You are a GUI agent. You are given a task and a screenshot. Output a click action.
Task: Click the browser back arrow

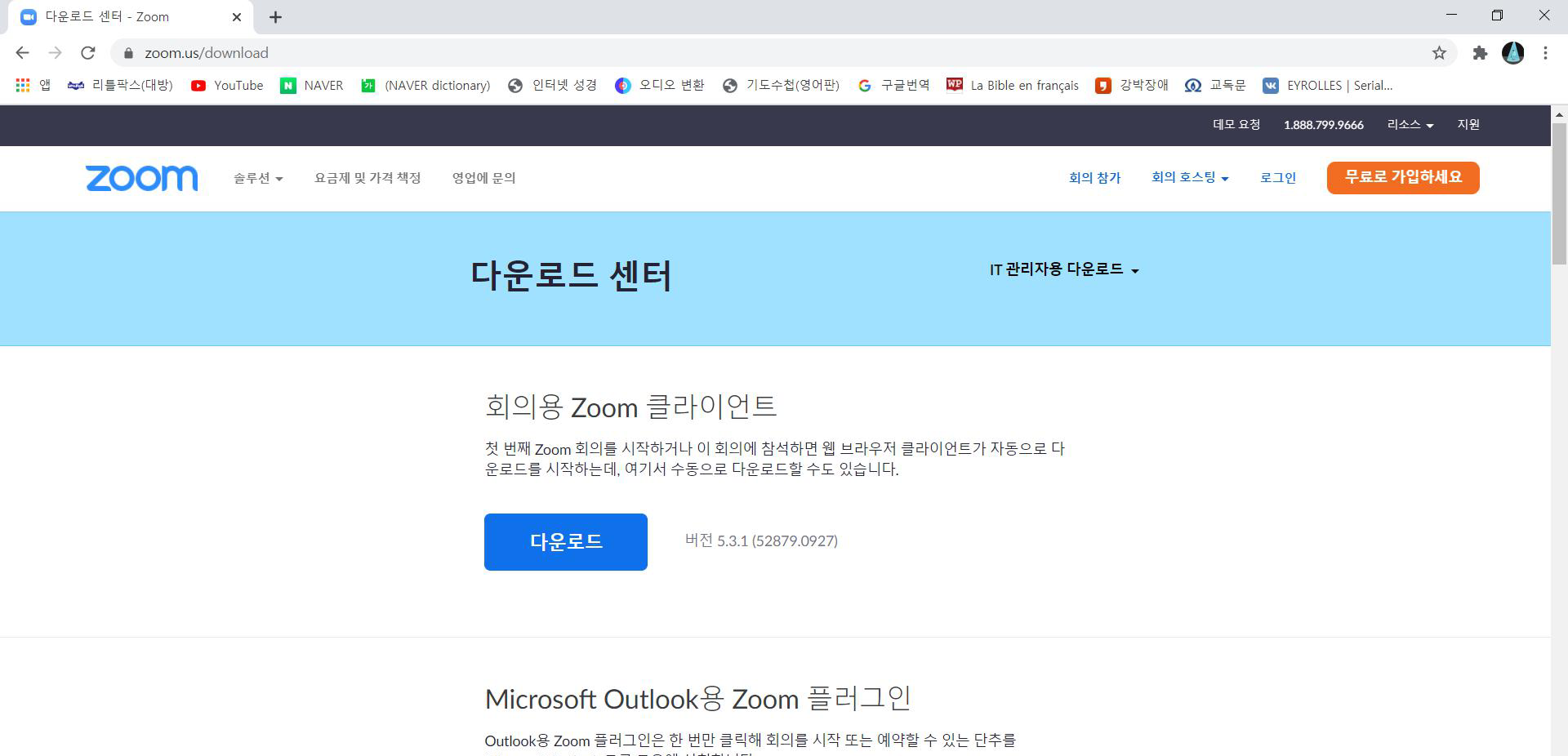[x=23, y=53]
